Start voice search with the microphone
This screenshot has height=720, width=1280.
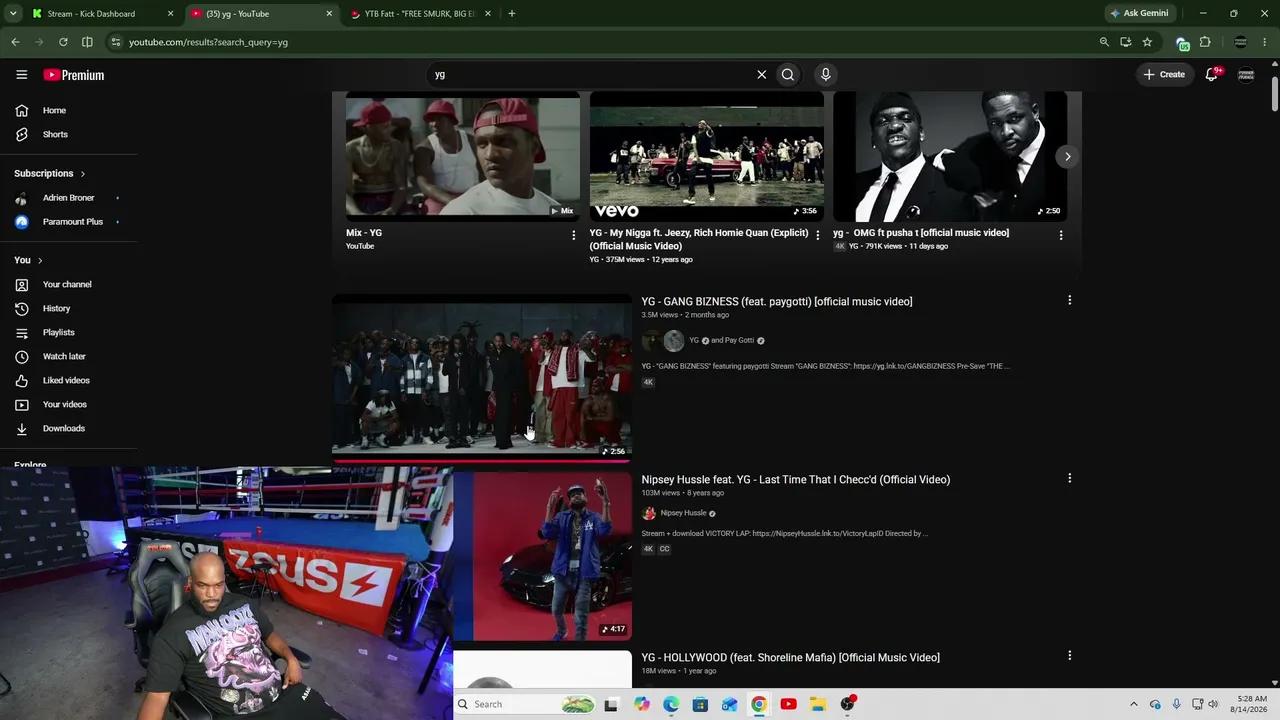point(825,74)
